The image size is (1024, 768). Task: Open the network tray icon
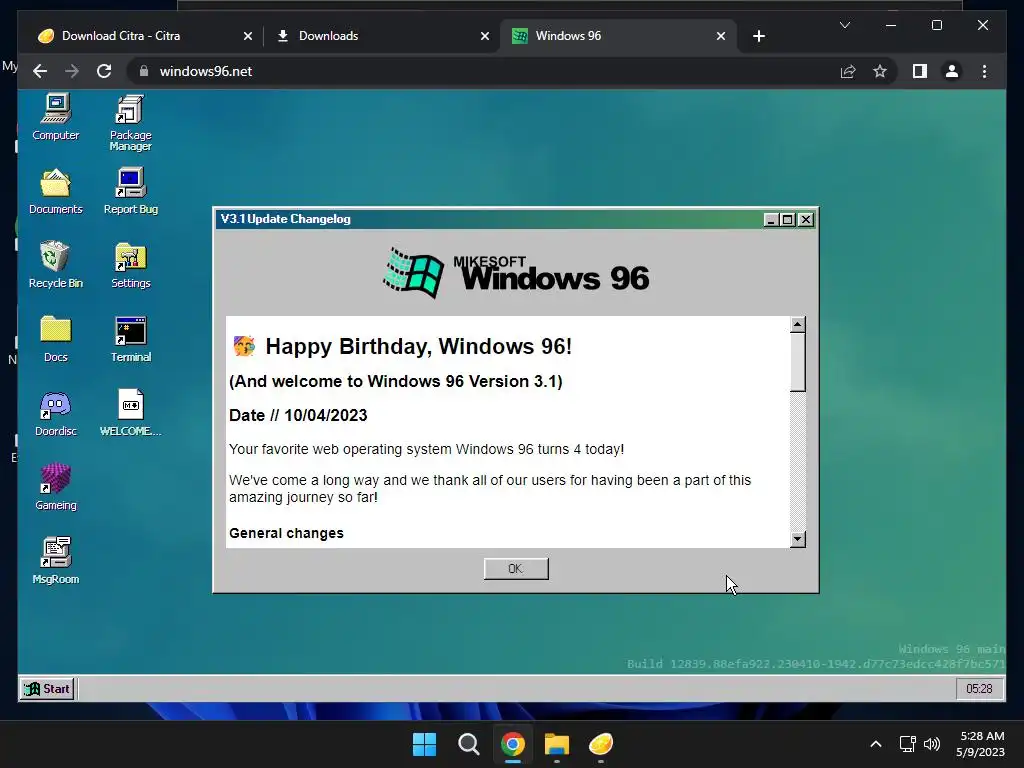pyautogui.click(x=907, y=744)
